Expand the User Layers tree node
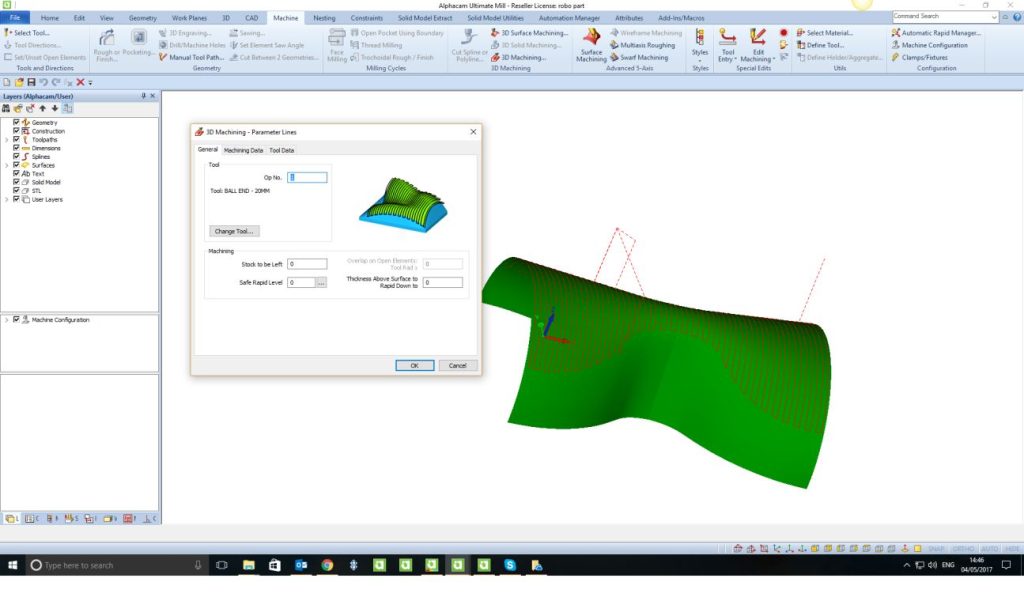 [7, 199]
